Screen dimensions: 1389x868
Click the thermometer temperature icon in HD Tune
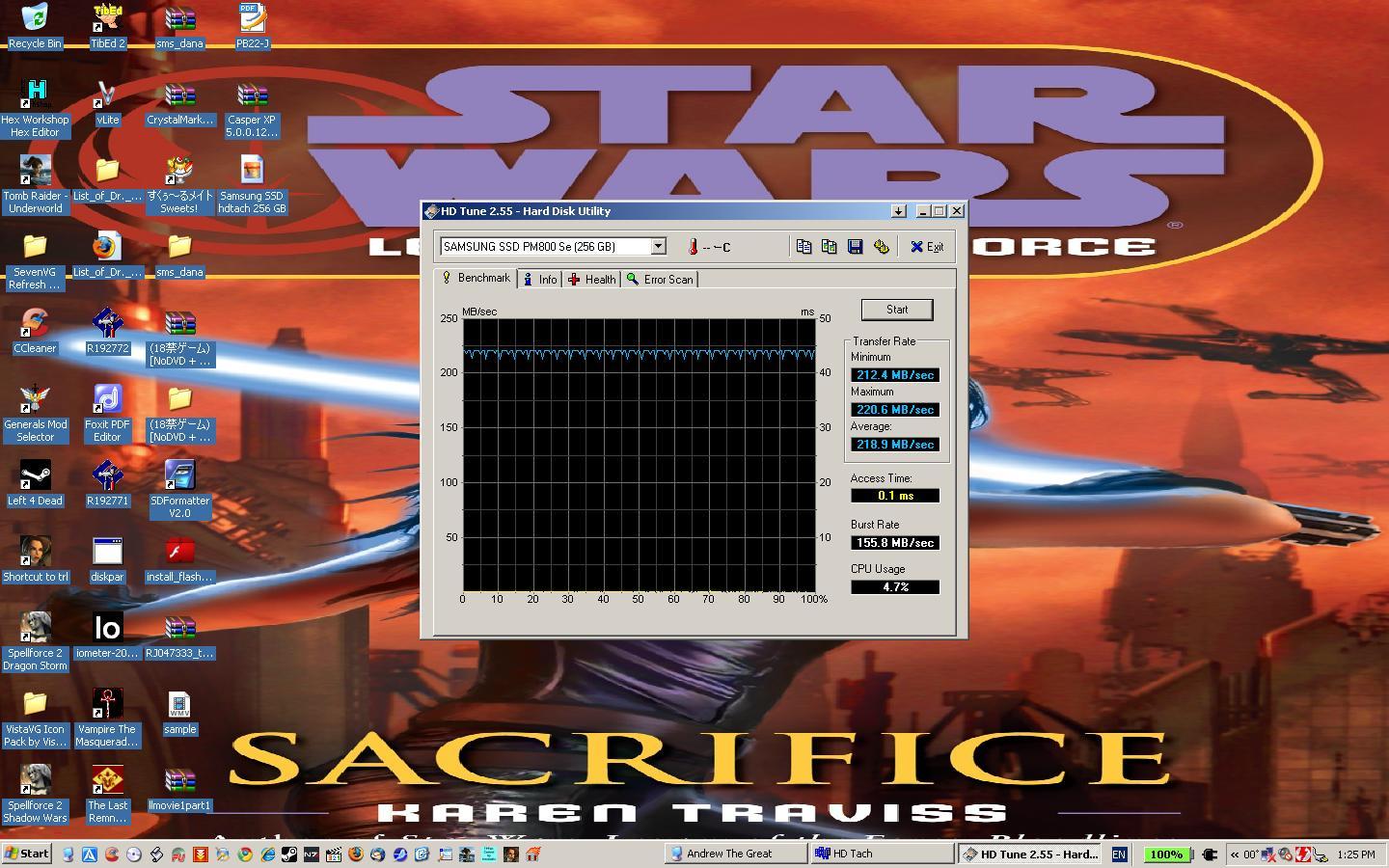[x=693, y=247]
